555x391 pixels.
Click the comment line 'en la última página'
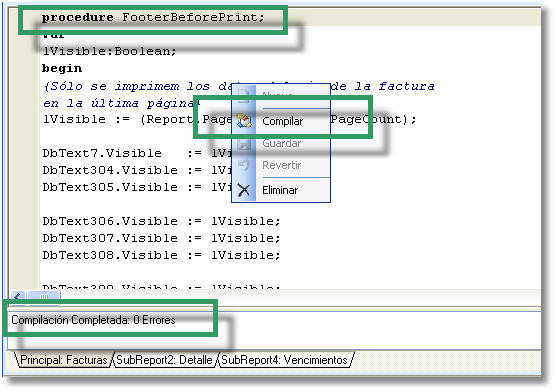pyautogui.click(x=122, y=103)
